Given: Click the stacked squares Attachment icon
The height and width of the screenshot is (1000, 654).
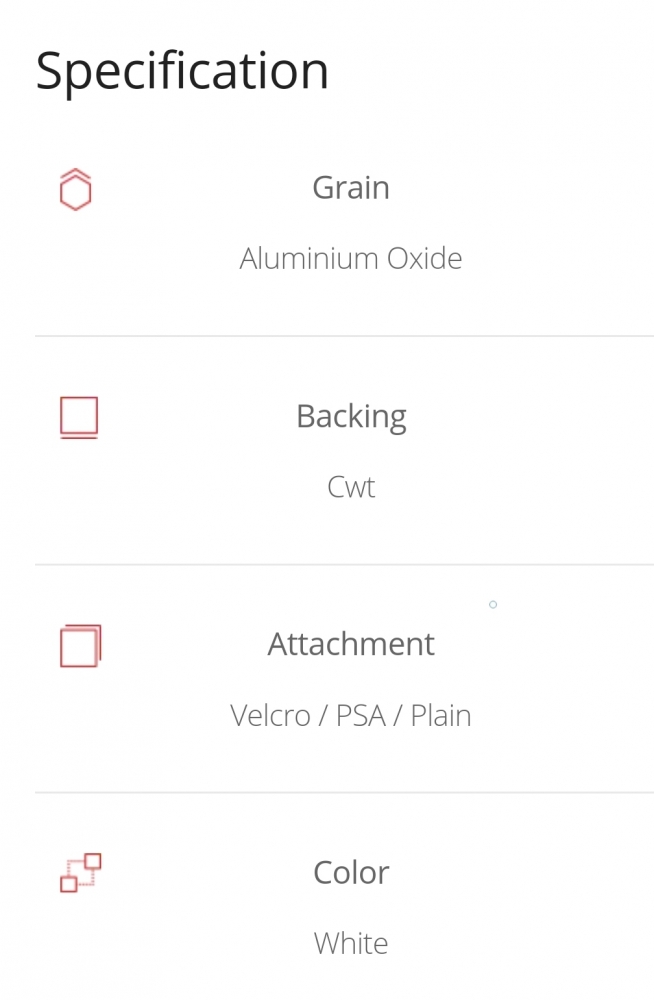Looking at the screenshot, I should (80, 646).
